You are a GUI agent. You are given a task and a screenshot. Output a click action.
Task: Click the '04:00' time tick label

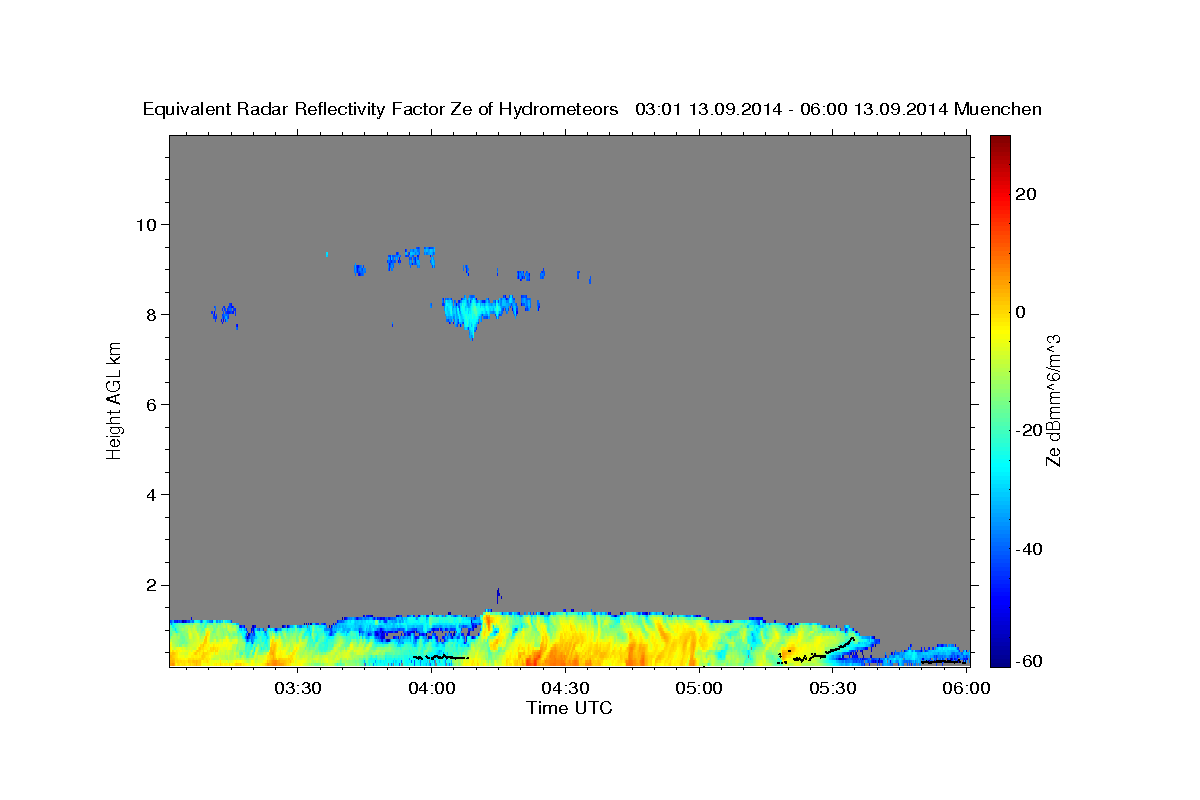[432, 688]
